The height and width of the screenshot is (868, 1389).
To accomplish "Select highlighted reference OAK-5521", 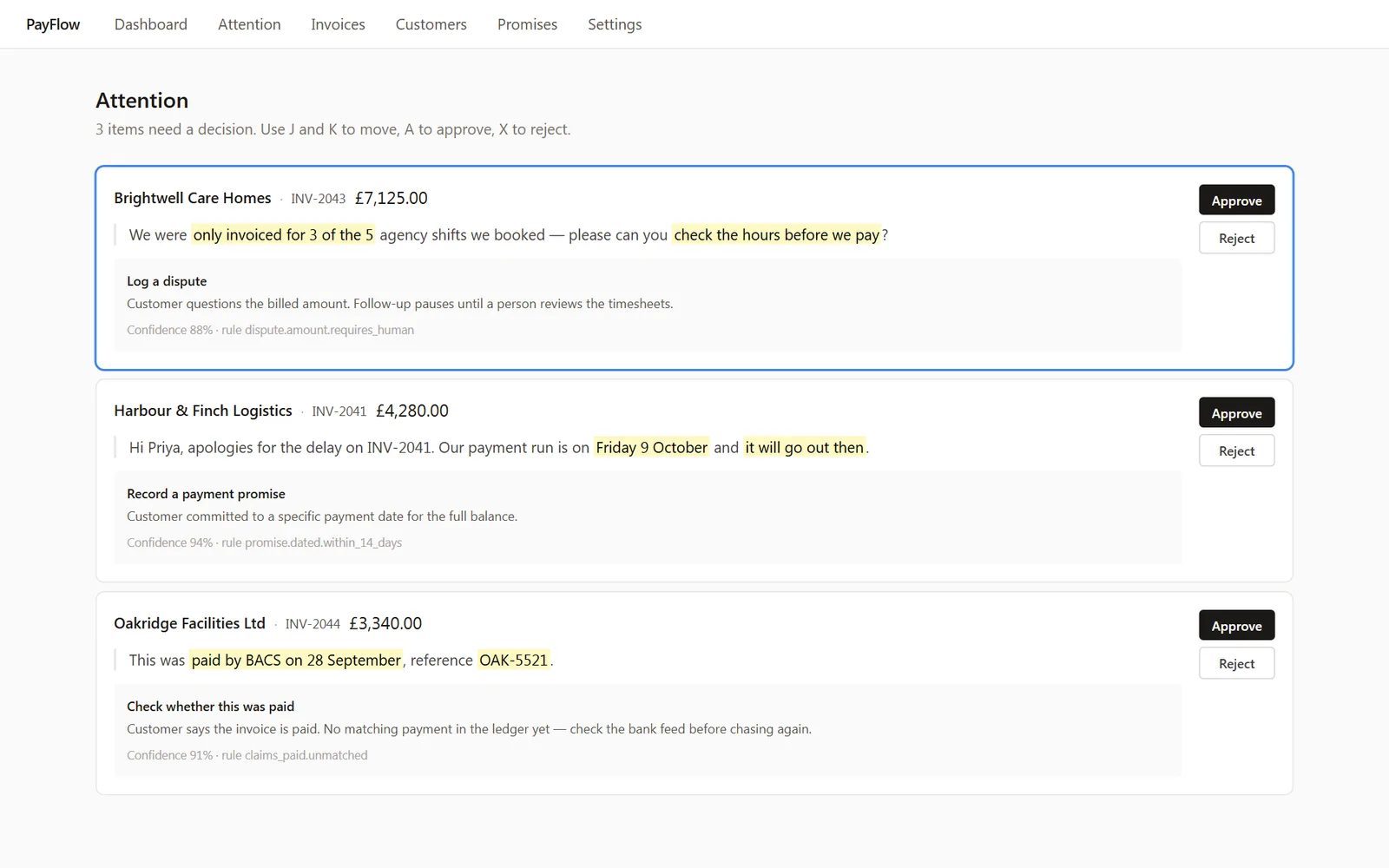I will (x=514, y=660).
